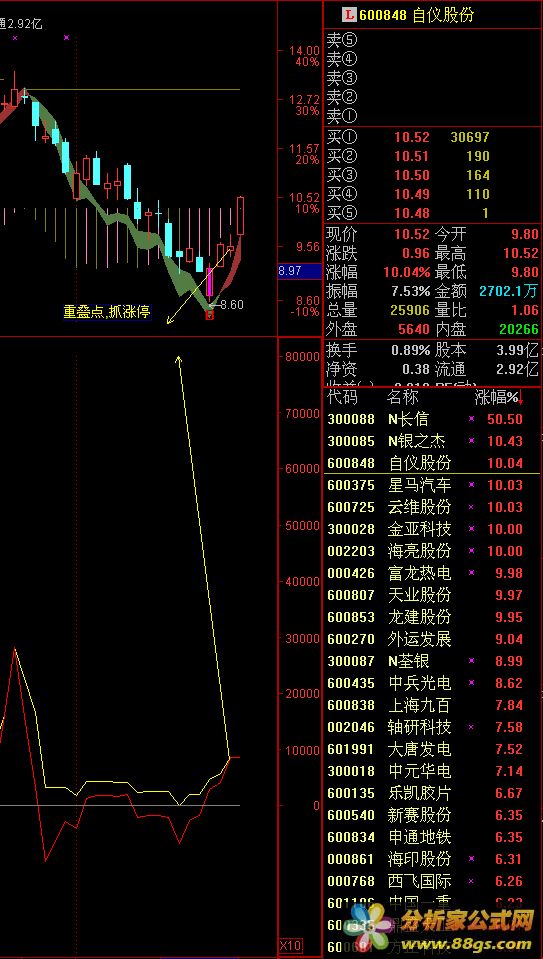Viewport: 543px width, 959px height.
Task: Open stock 600375 星马汽车
Action: (432, 485)
